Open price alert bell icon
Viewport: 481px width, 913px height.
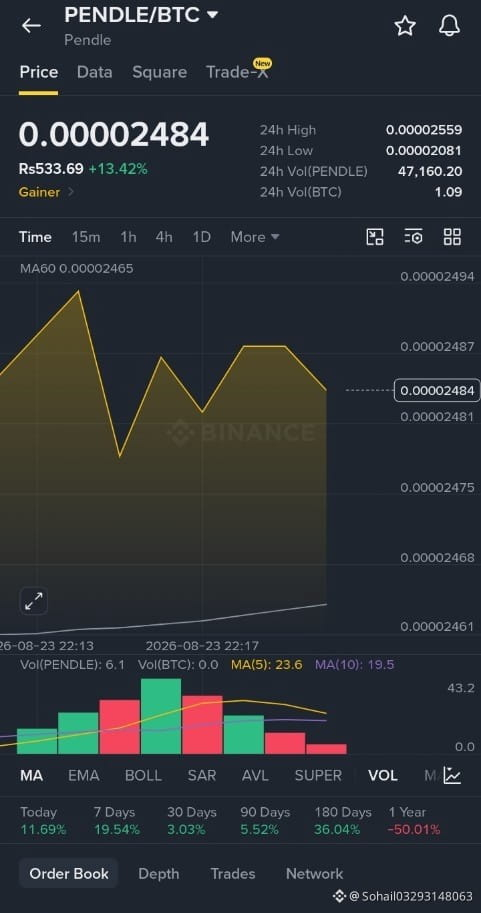pos(449,26)
